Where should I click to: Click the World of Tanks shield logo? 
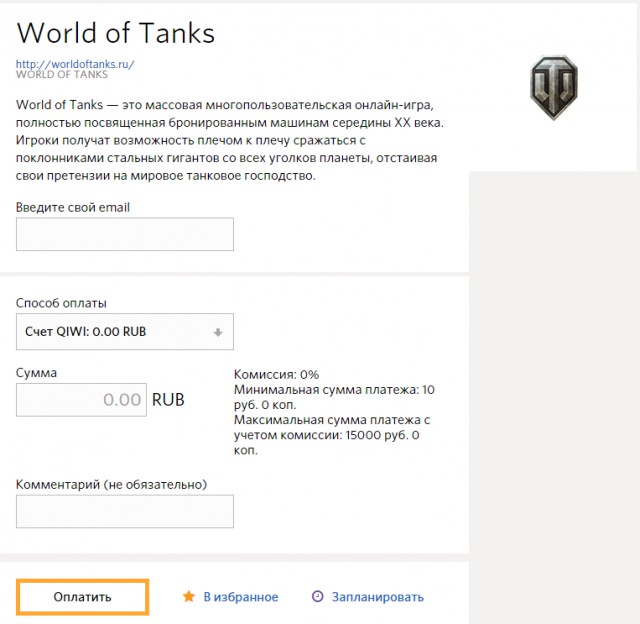click(554, 88)
